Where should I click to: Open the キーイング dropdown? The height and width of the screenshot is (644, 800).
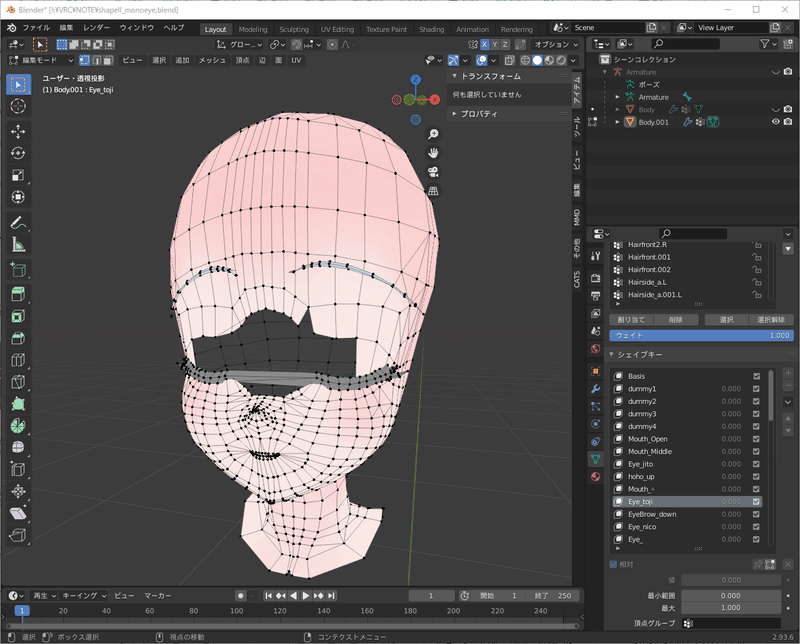coord(84,596)
